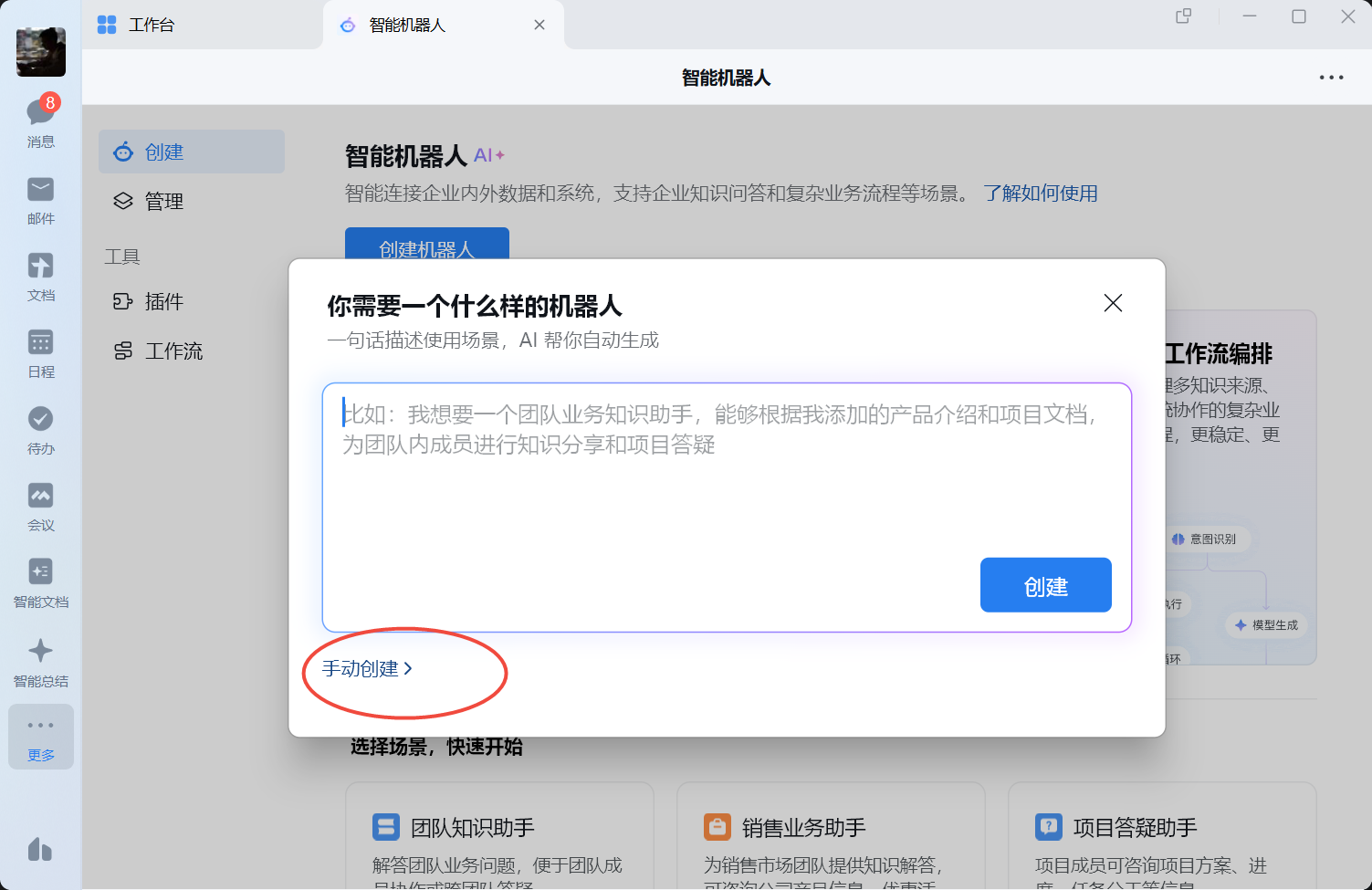The height and width of the screenshot is (890, 1372).
Task: Close the 智能机器人 tab
Action: click(539, 25)
